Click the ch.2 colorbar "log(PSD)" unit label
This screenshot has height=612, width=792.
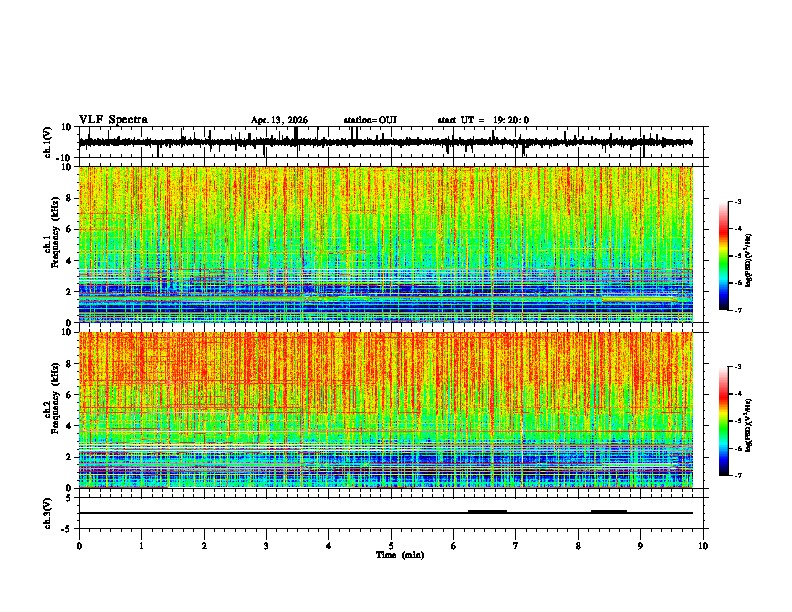(749, 426)
